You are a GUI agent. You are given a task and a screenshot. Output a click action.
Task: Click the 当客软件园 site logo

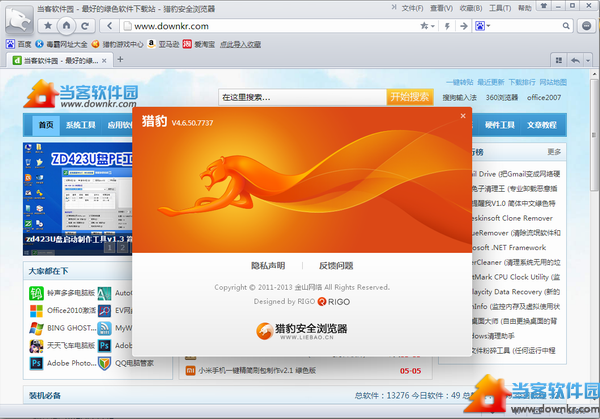click(x=80, y=93)
